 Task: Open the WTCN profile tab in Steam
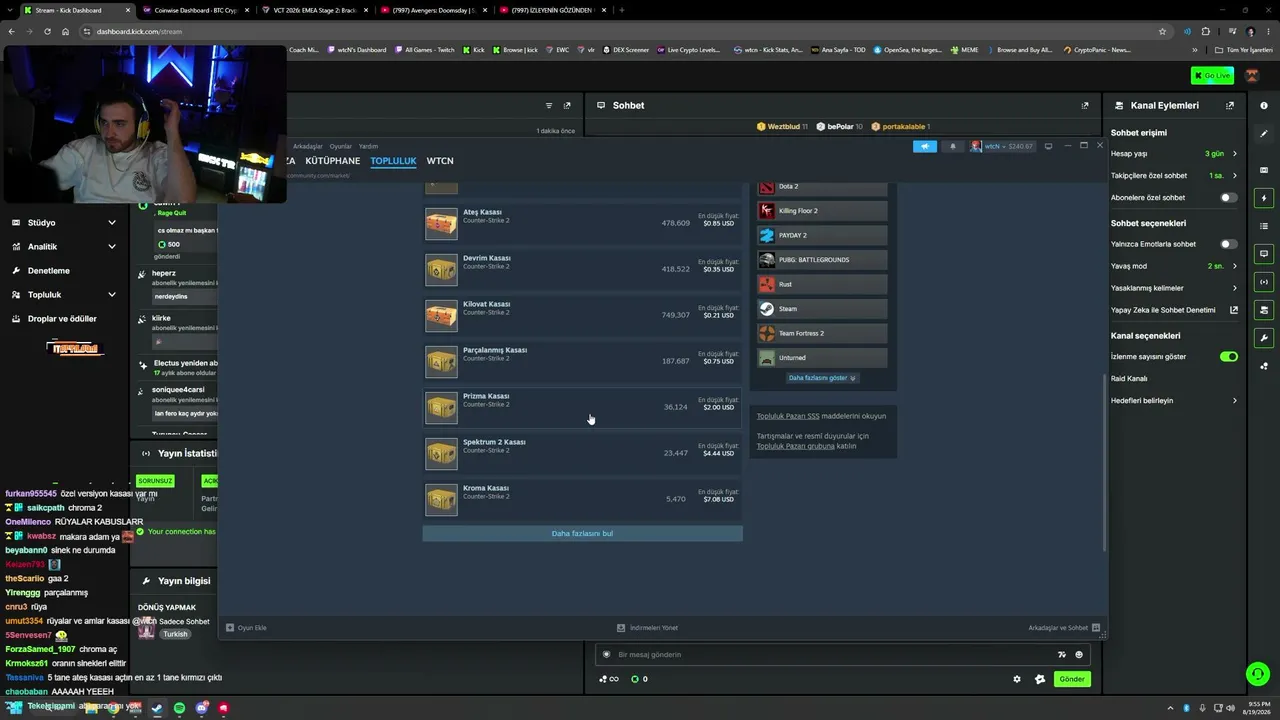440,161
